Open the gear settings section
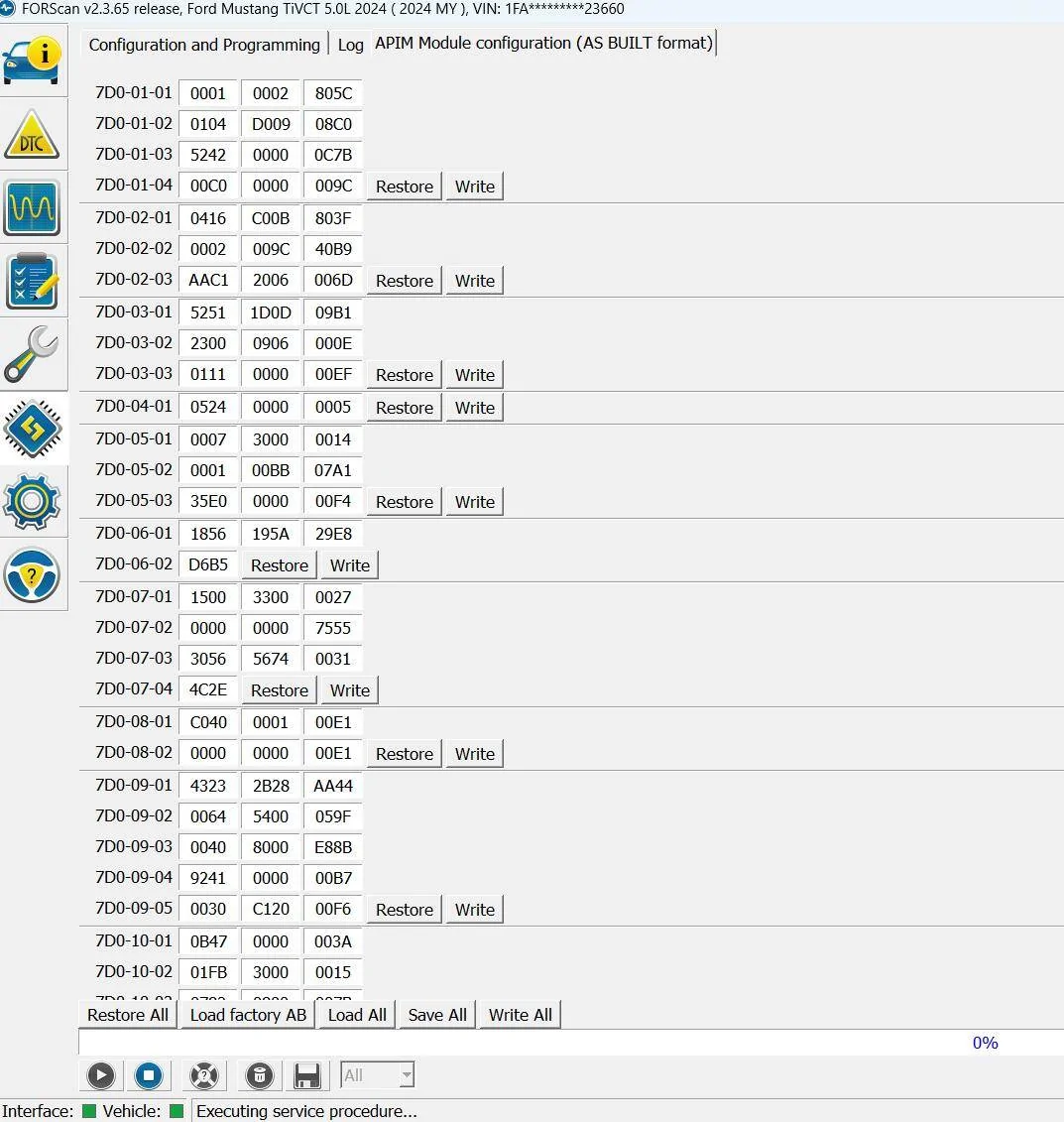The height and width of the screenshot is (1122, 1064). click(32, 502)
